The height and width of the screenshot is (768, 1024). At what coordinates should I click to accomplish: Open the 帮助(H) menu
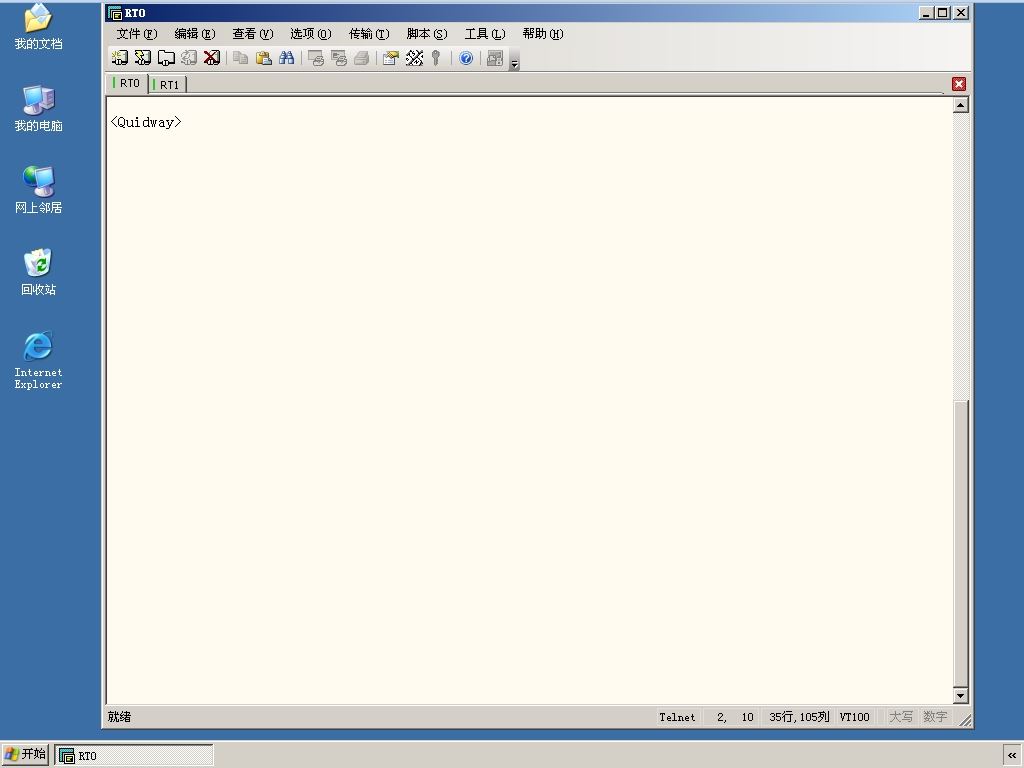pos(543,34)
